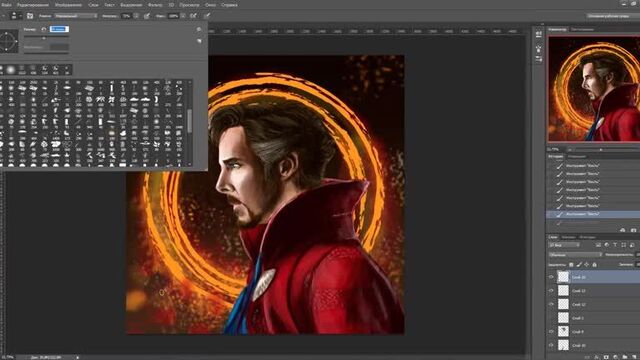
Task: Open the Фильтр menu
Action: (x=155, y=5)
